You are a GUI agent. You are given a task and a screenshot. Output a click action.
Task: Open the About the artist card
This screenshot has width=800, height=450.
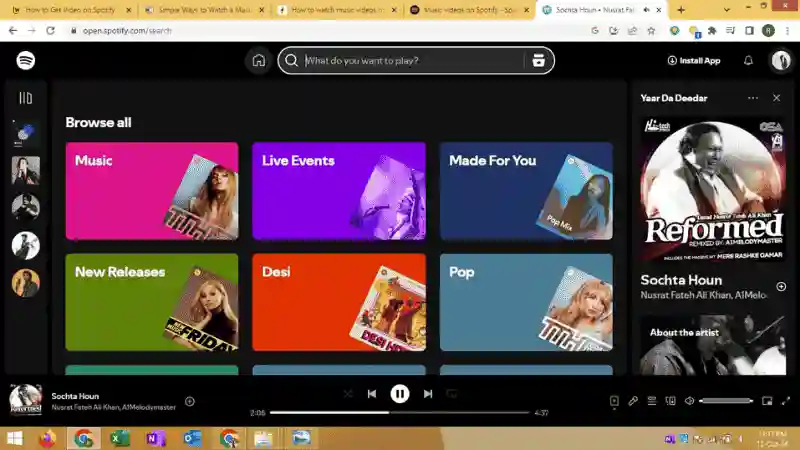coord(713,345)
